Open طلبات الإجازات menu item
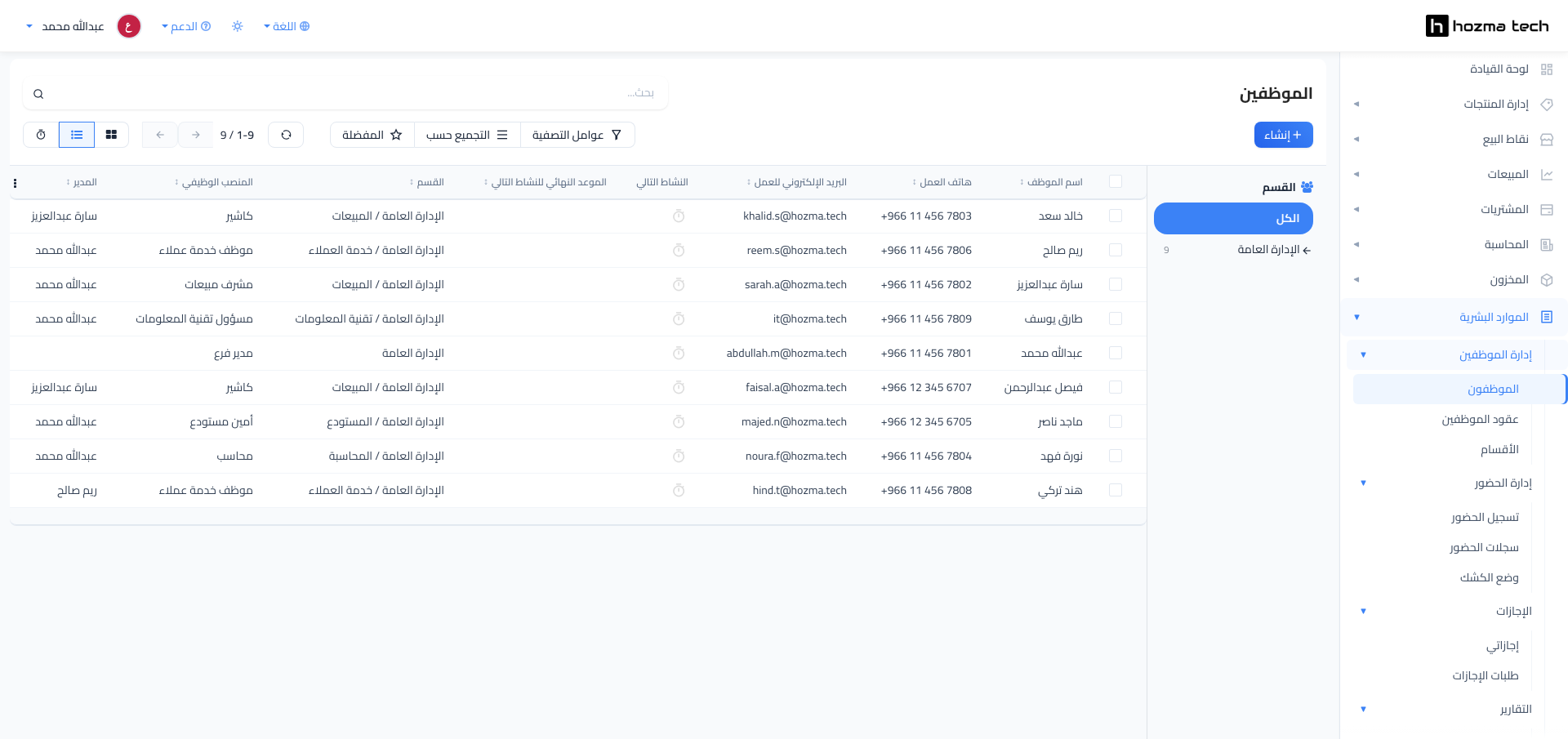 1485,676
